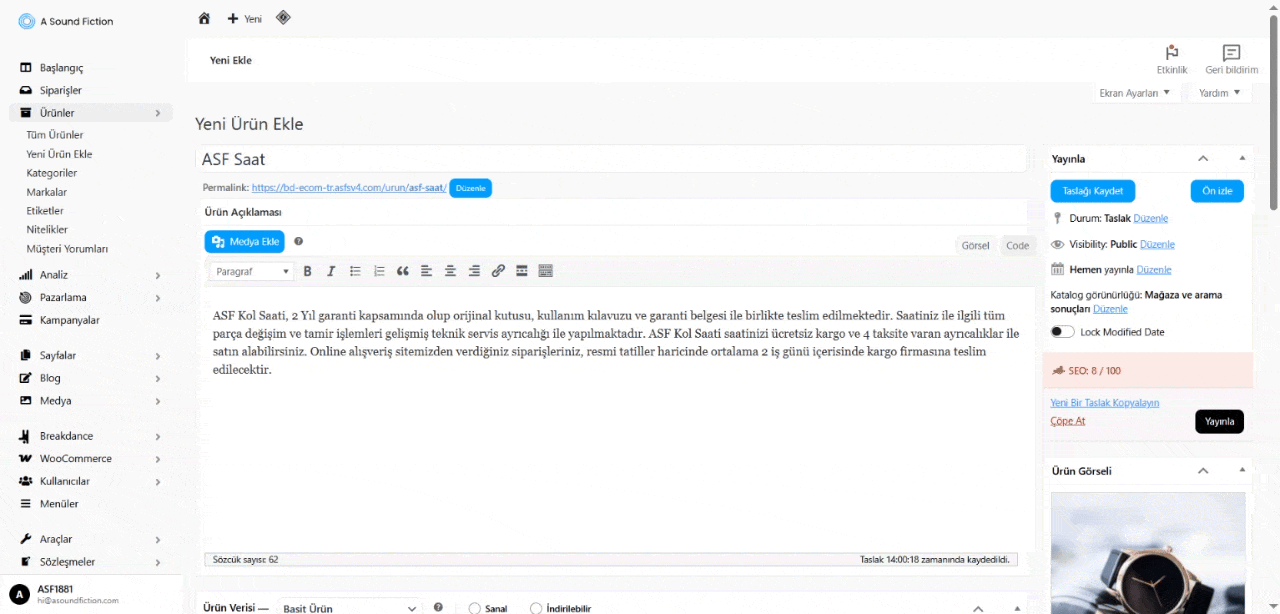
Task: Click the ASF Saat product title field
Action: point(610,159)
